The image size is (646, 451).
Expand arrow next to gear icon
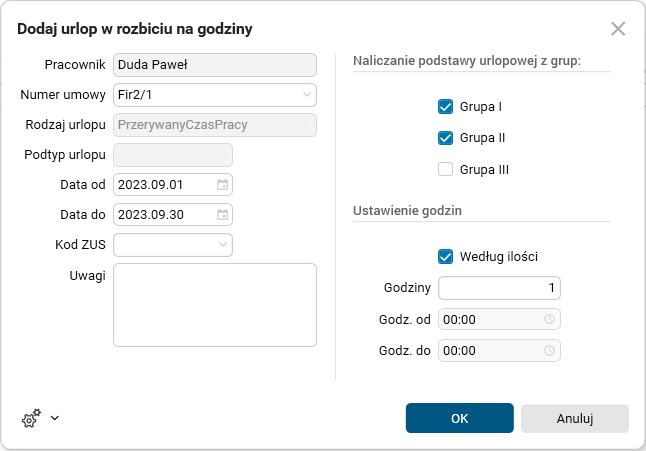tap(54, 418)
